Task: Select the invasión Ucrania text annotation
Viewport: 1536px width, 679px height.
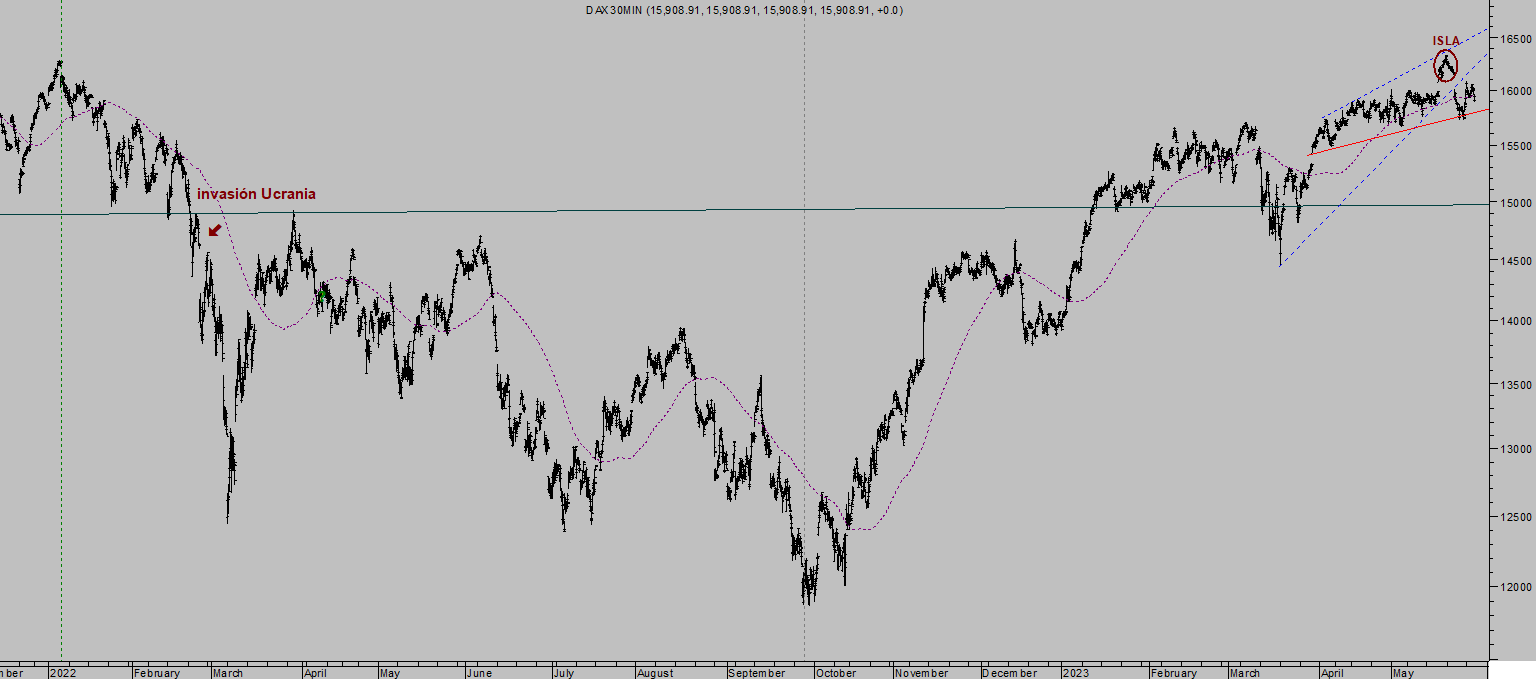Action: point(256,194)
